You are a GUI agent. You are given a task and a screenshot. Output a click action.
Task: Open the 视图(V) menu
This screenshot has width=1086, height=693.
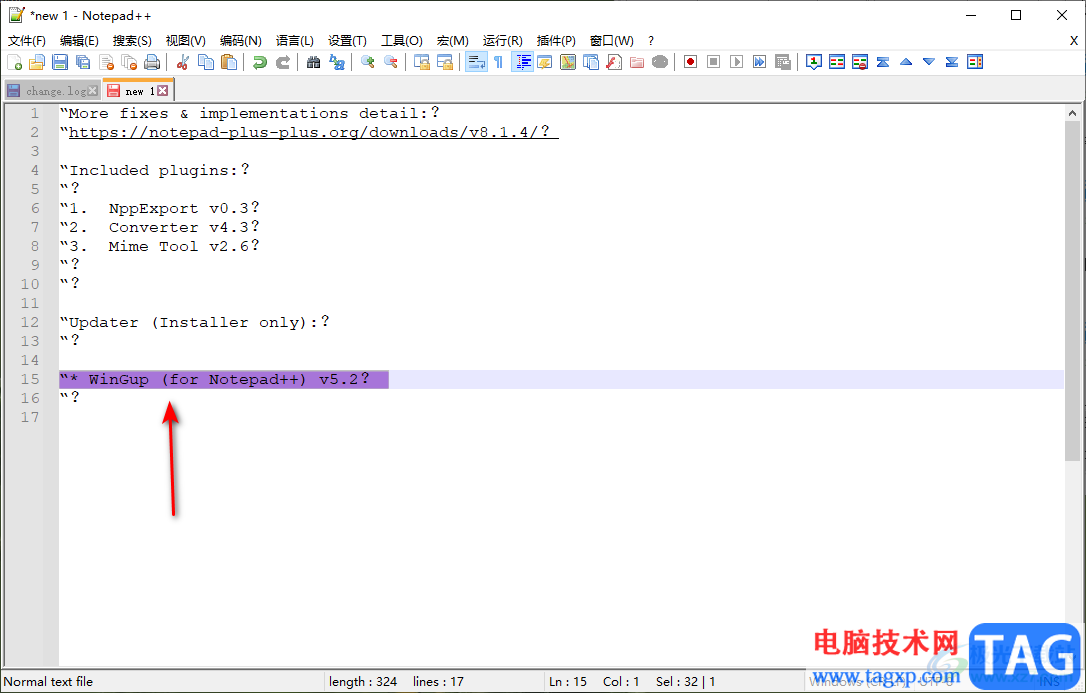[186, 41]
